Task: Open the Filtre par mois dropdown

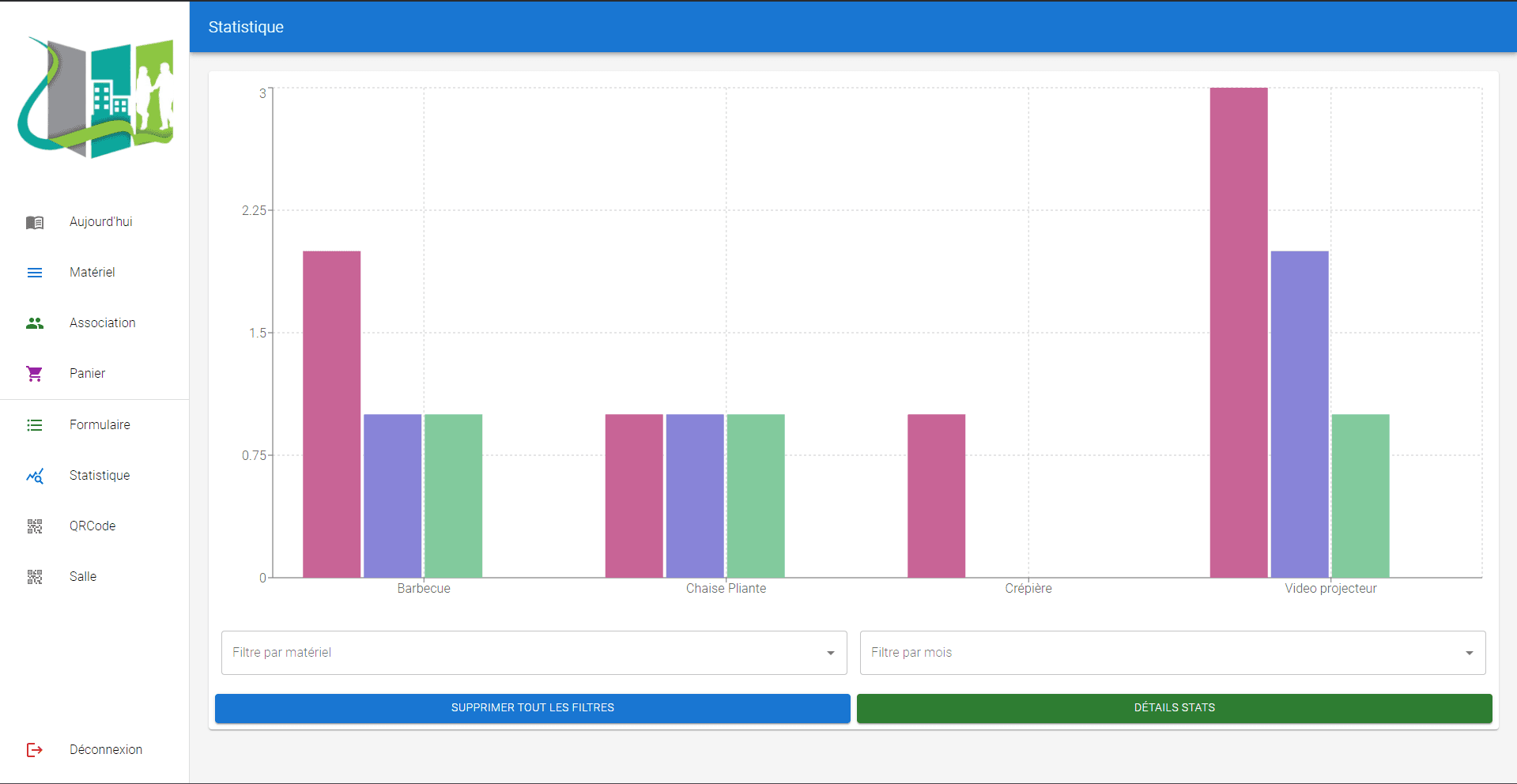Action: coord(1162,653)
